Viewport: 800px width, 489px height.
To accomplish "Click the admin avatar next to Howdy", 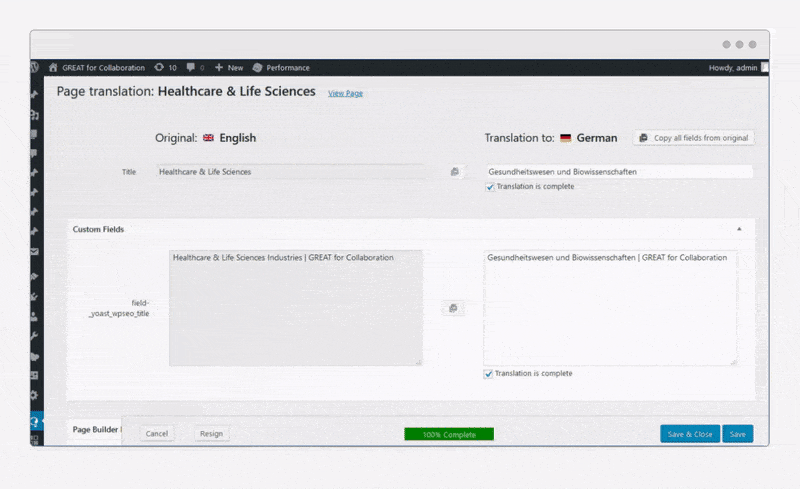I will pos(765,68).
